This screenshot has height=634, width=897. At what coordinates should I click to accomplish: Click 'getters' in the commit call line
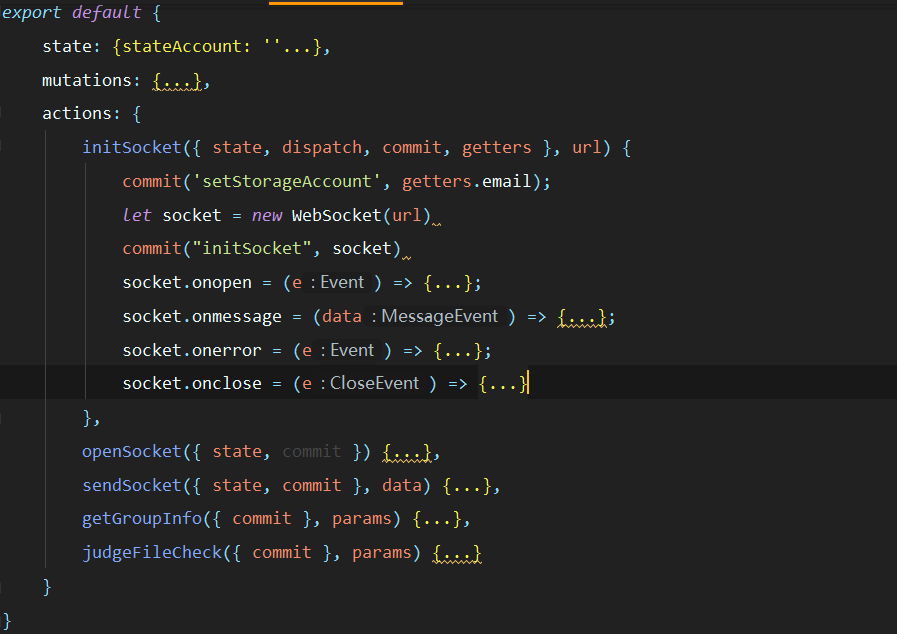coord(436,181)
